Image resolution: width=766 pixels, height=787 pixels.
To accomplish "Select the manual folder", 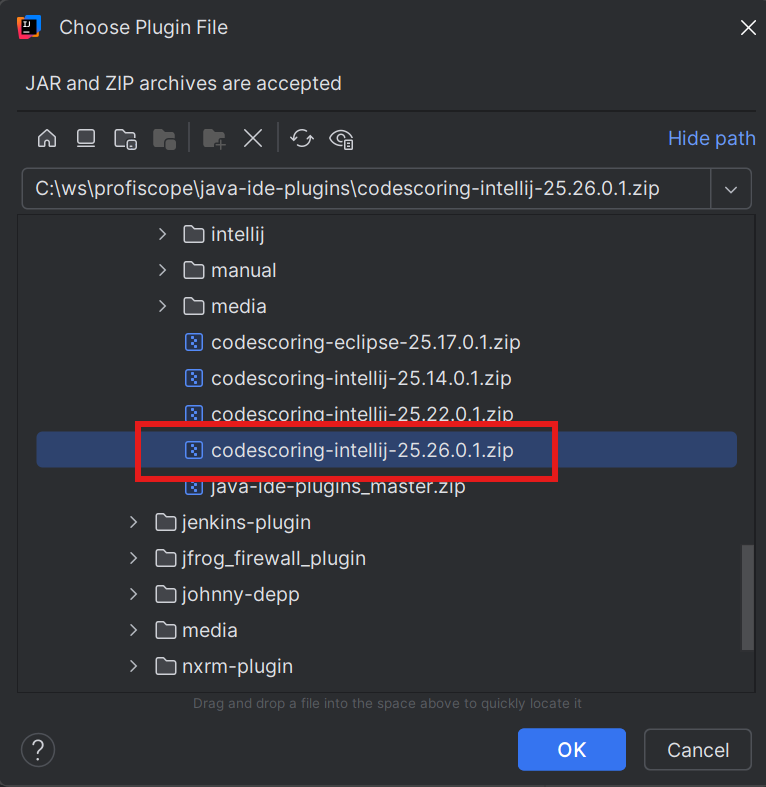I will 243,270.
